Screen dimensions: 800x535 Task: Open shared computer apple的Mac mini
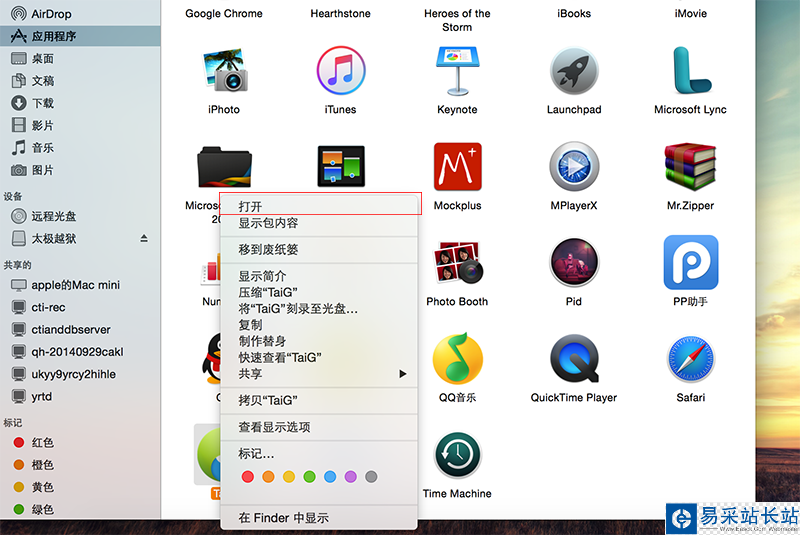[80, 285]
